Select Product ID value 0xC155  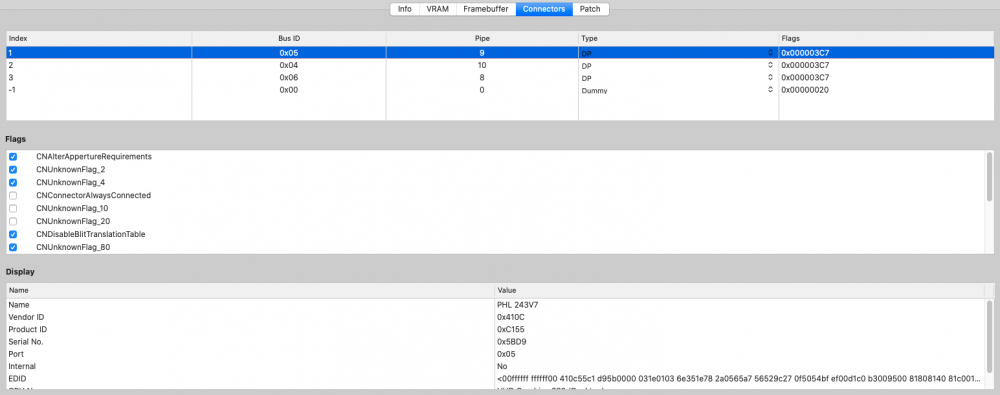point(511,329)
